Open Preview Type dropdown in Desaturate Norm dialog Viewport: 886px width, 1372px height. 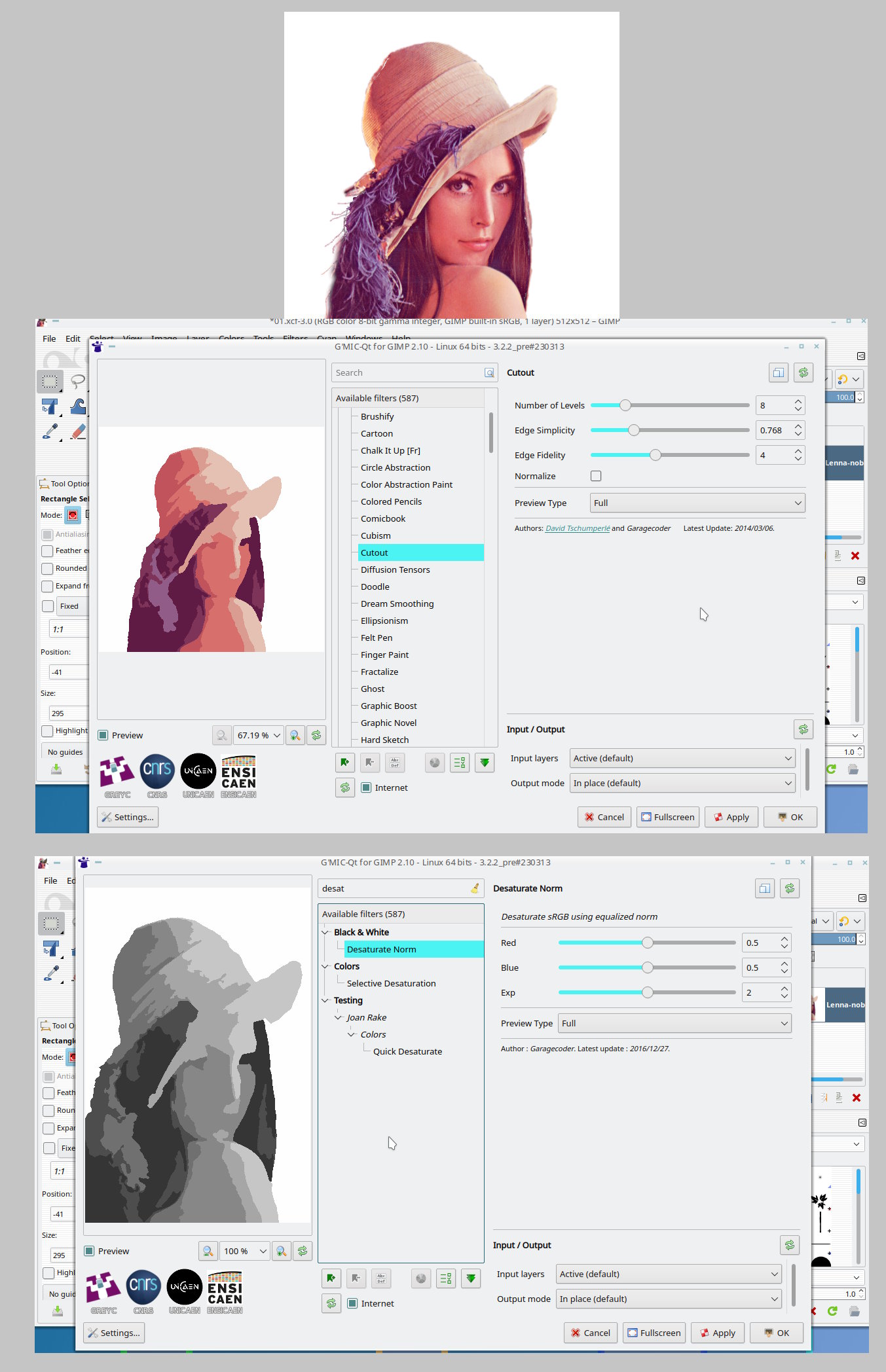tap(674, 1023)
